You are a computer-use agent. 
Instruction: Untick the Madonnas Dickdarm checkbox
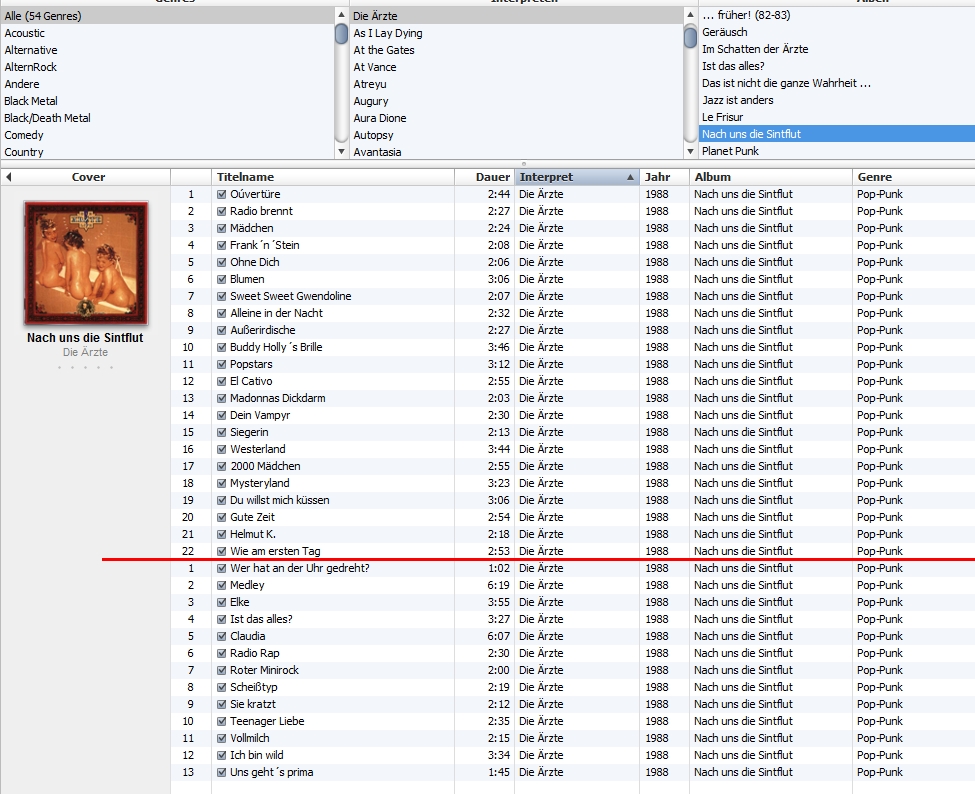(x=221, y=398)
